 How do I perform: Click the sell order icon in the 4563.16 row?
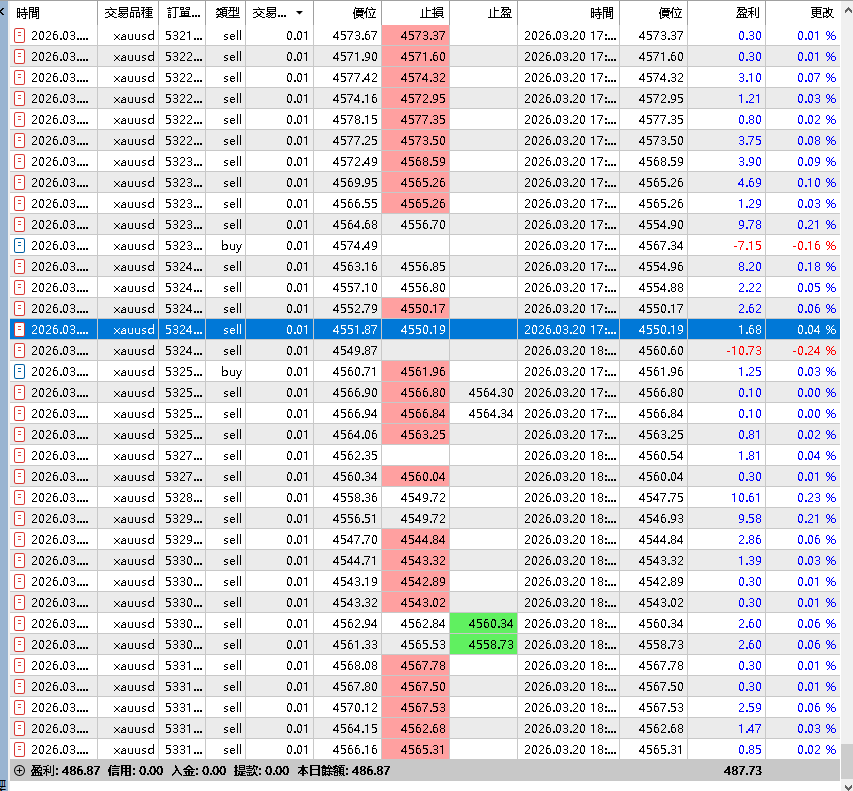(19, 267)
